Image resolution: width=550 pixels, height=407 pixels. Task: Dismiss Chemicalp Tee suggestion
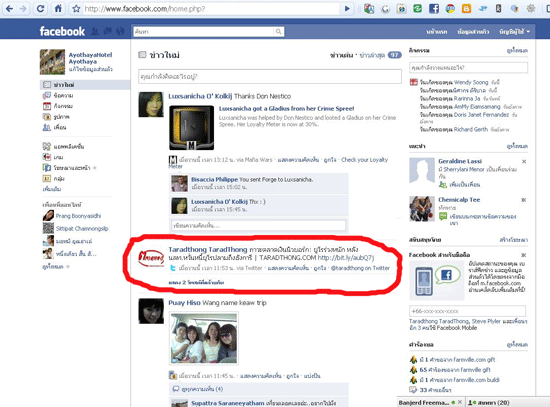click(524, 200)
